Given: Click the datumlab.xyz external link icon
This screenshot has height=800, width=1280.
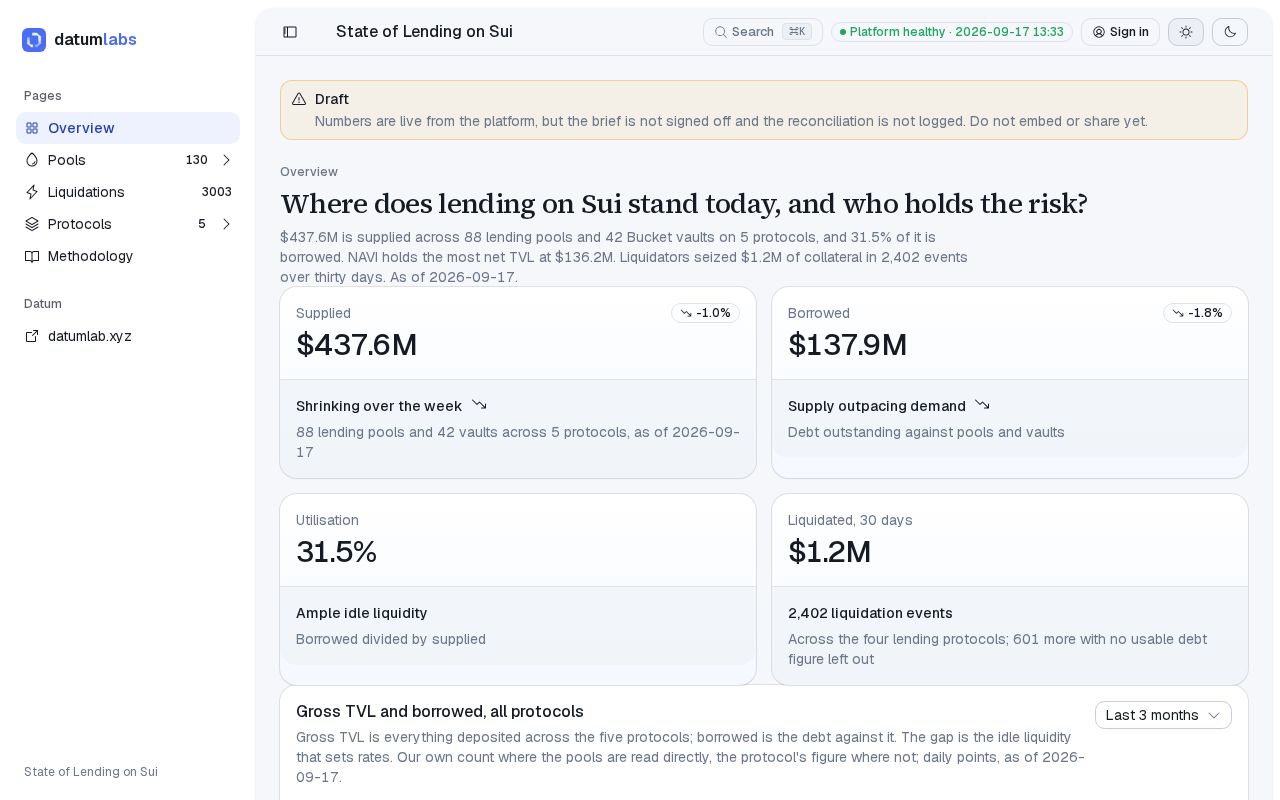Looking at the screenshot, I should [x=32, y=336].
